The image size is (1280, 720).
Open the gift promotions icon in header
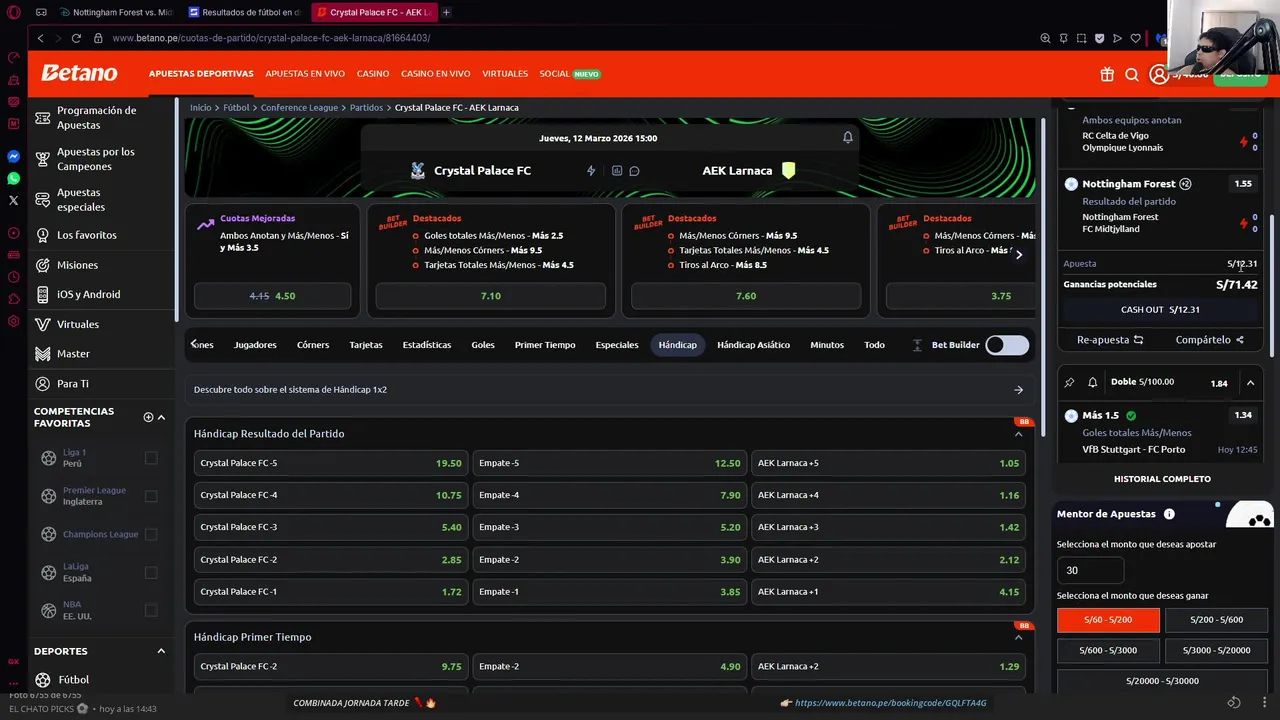tap(1107, 74)
